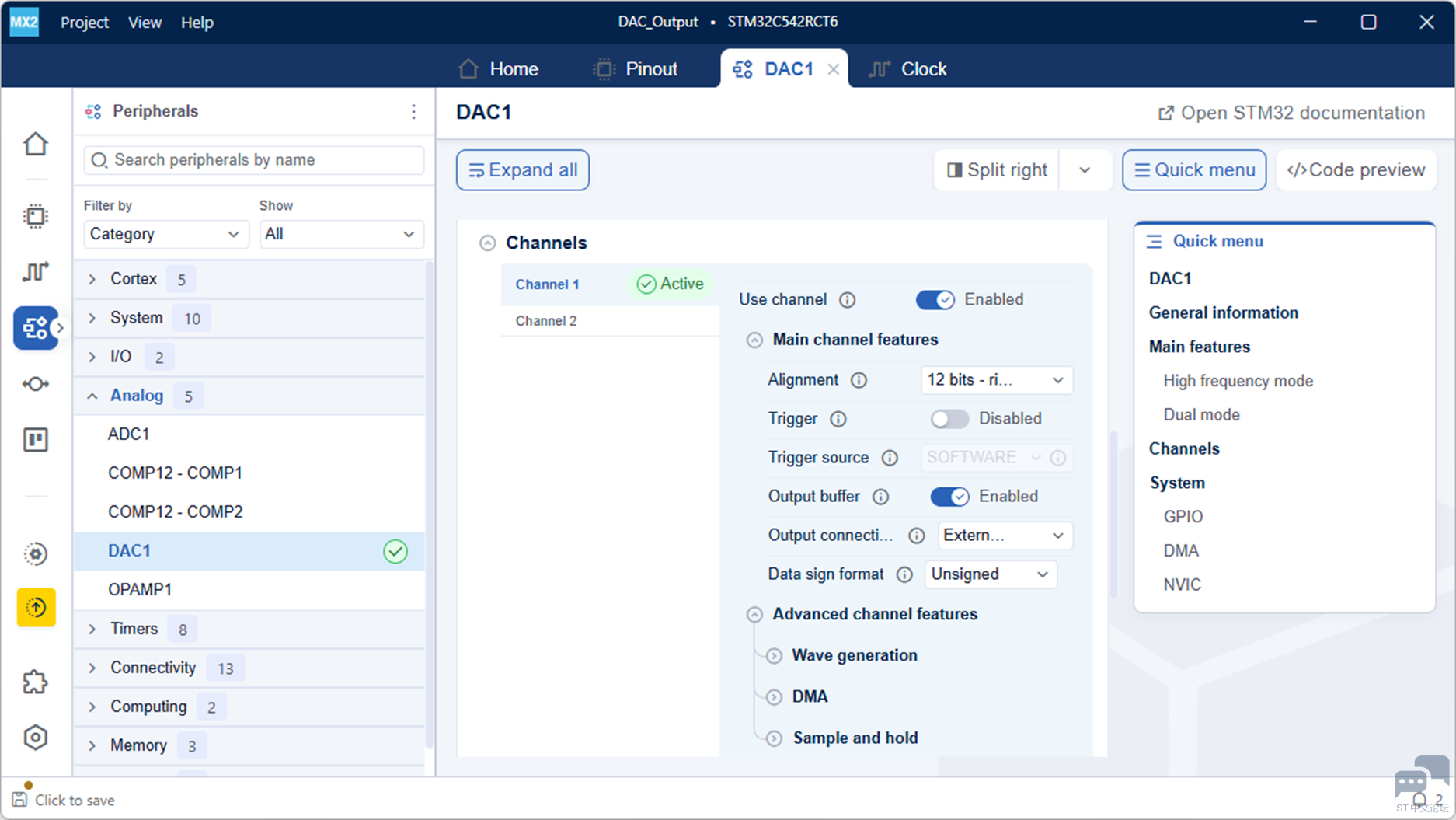
Task: Switch to the Clock tab
Action: coord(907,69)
